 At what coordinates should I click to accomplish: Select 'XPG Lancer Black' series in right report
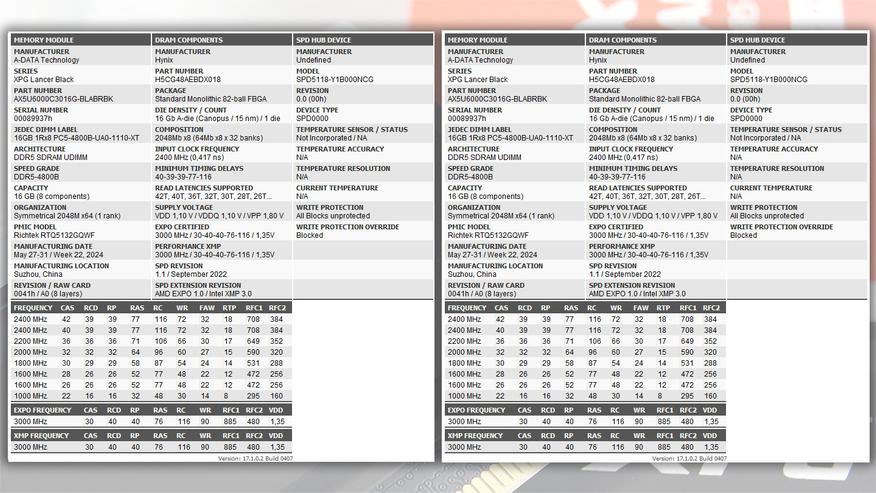point(478,79)
